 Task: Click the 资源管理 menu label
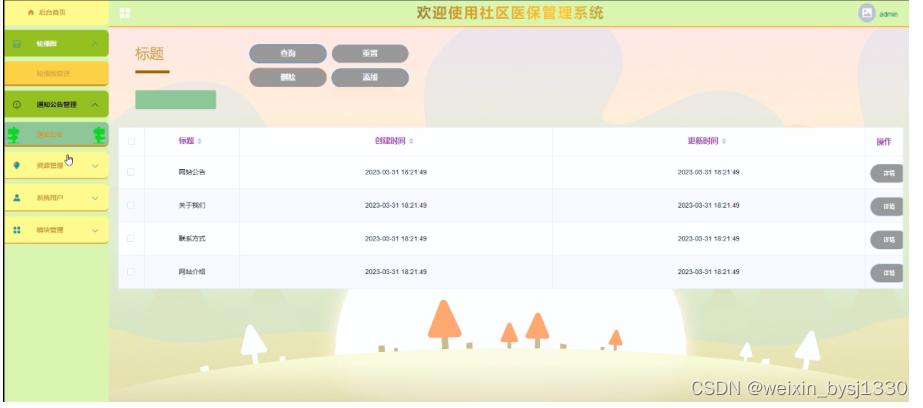coord(50,166)
